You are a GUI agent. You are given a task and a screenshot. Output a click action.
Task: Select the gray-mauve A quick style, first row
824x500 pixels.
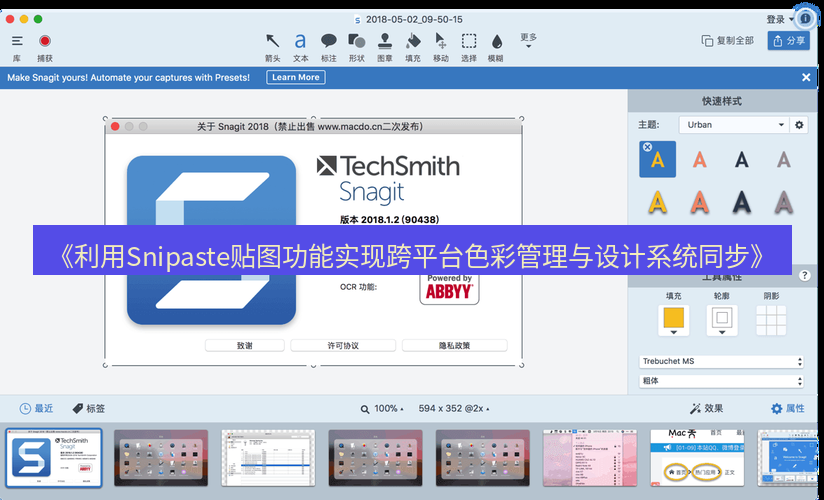[x=784, y=159]
